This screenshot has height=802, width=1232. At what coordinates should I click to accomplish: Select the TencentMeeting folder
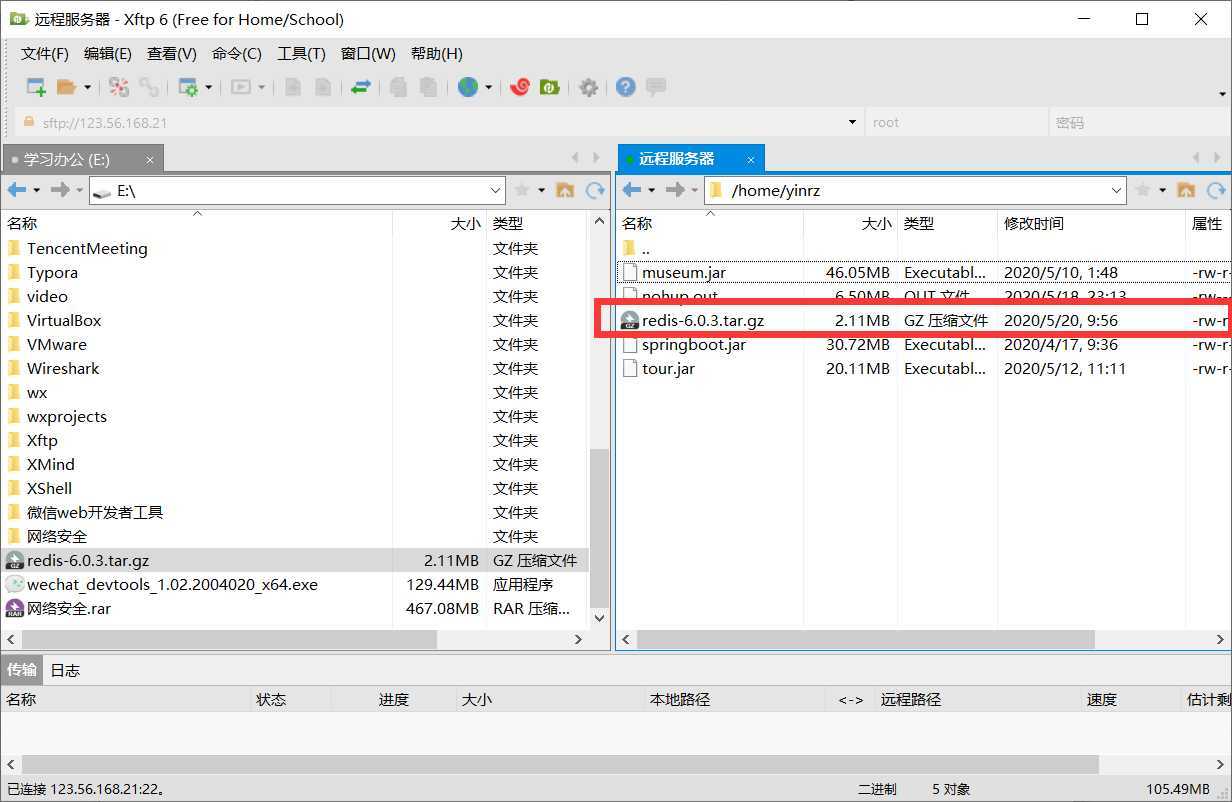87,248
